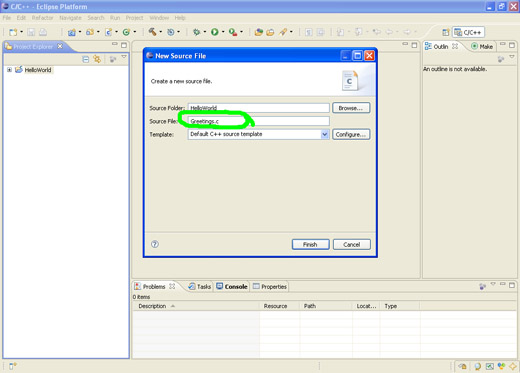
Task: Click the New wizard toolbar icon
Action: click(13, 32)
